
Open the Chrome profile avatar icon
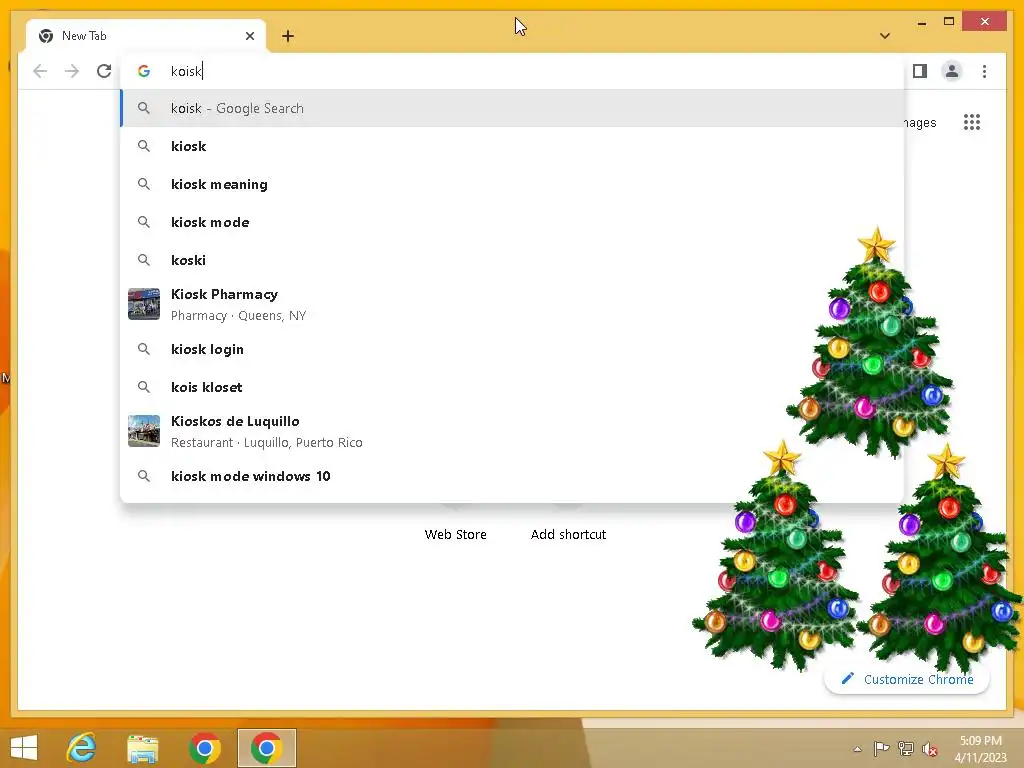click(x=952, y=71)
